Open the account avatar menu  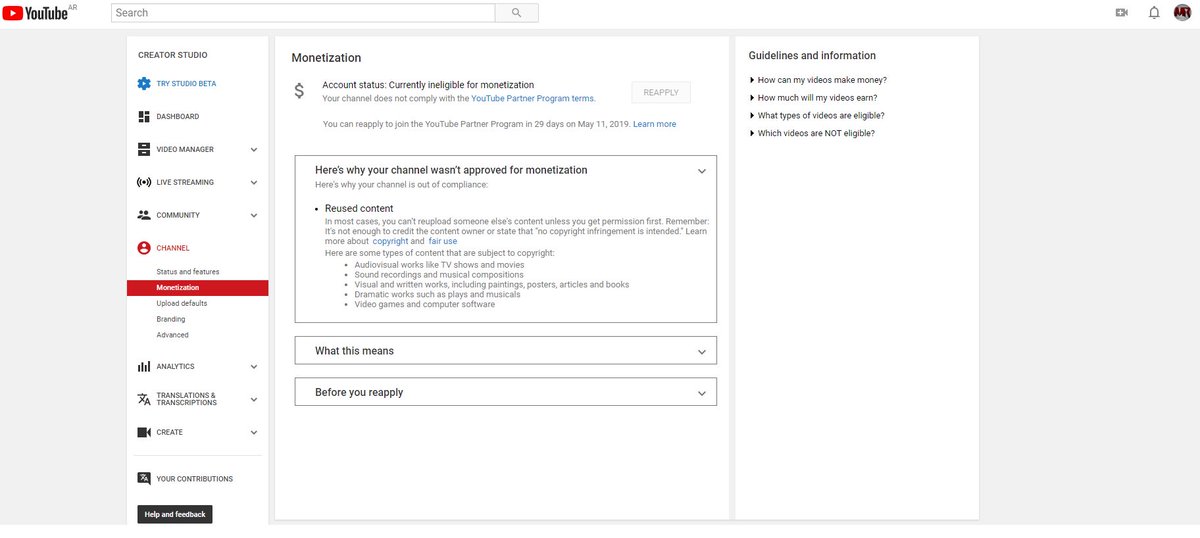[x=1183, y=13]
